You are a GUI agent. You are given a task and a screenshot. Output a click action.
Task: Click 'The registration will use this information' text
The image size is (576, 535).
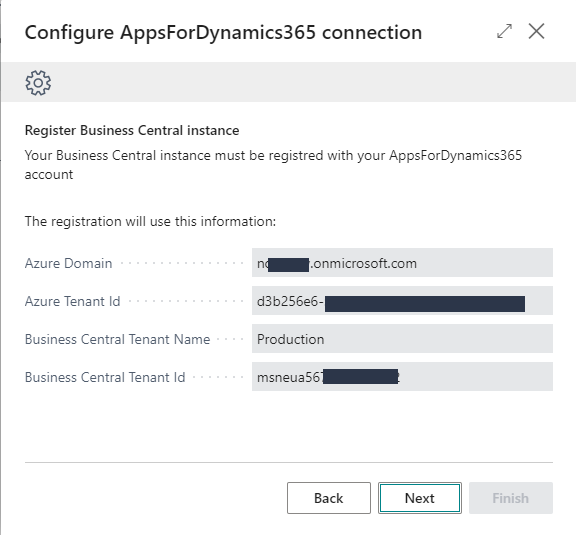pyautogui.click(x=150, y=221)
